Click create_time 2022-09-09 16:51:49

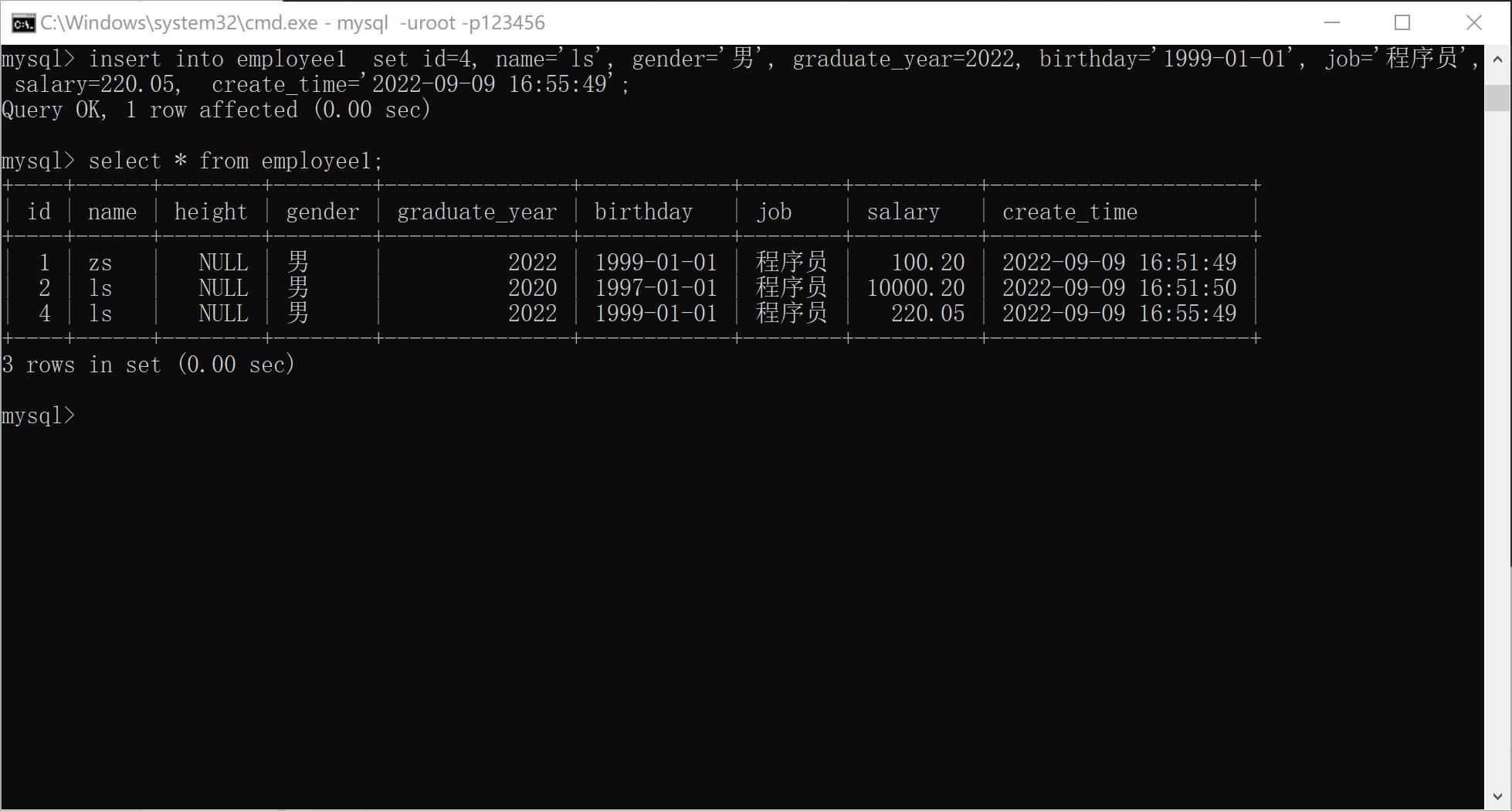(x=1120, y=263)
